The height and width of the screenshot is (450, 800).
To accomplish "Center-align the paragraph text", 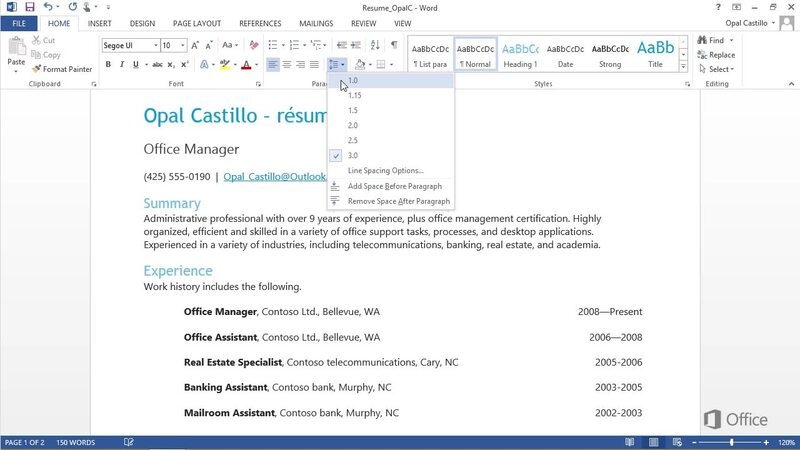I will pyautogui.click(x=287, y=65).
